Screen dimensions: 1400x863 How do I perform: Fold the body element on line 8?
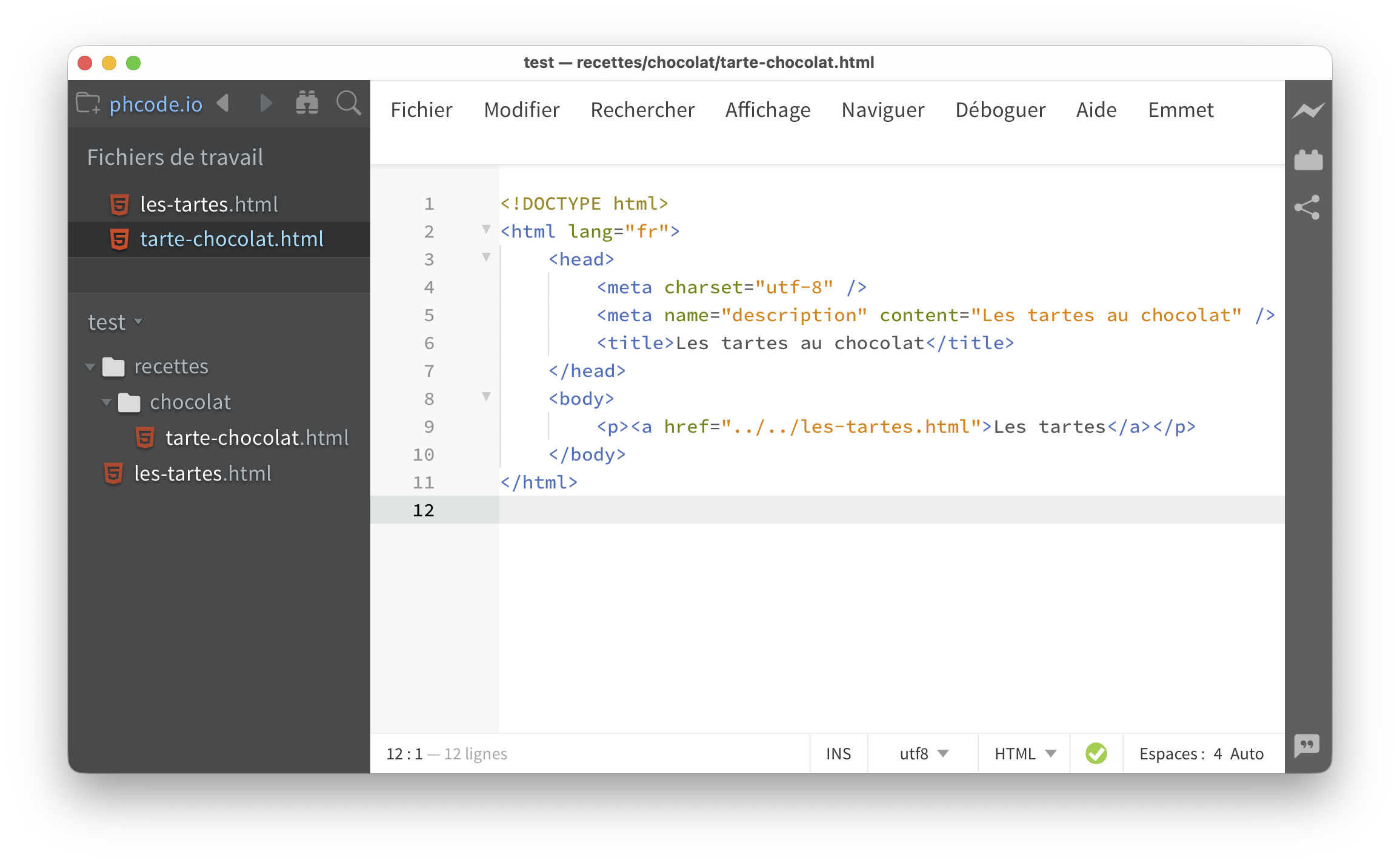pos(485,396)
